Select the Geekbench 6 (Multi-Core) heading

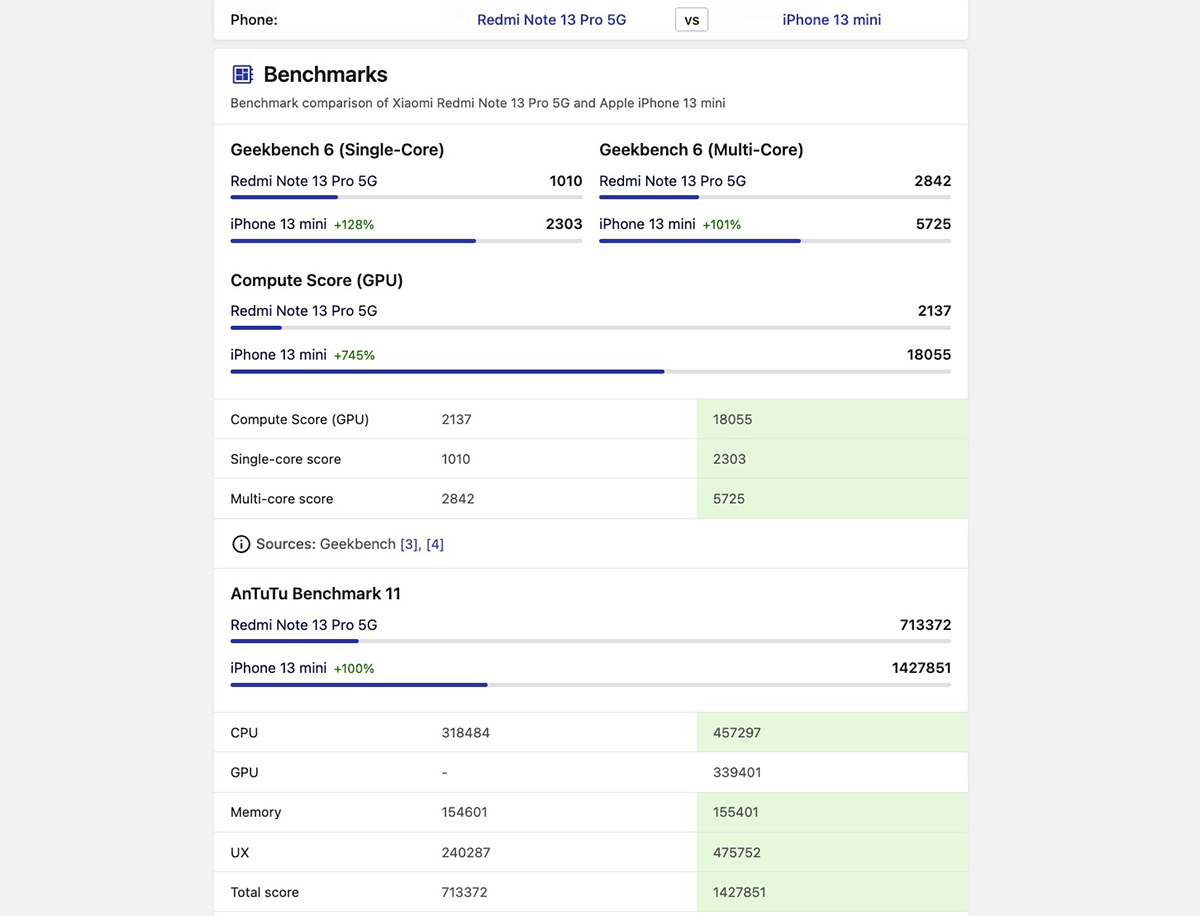[701, 150]
